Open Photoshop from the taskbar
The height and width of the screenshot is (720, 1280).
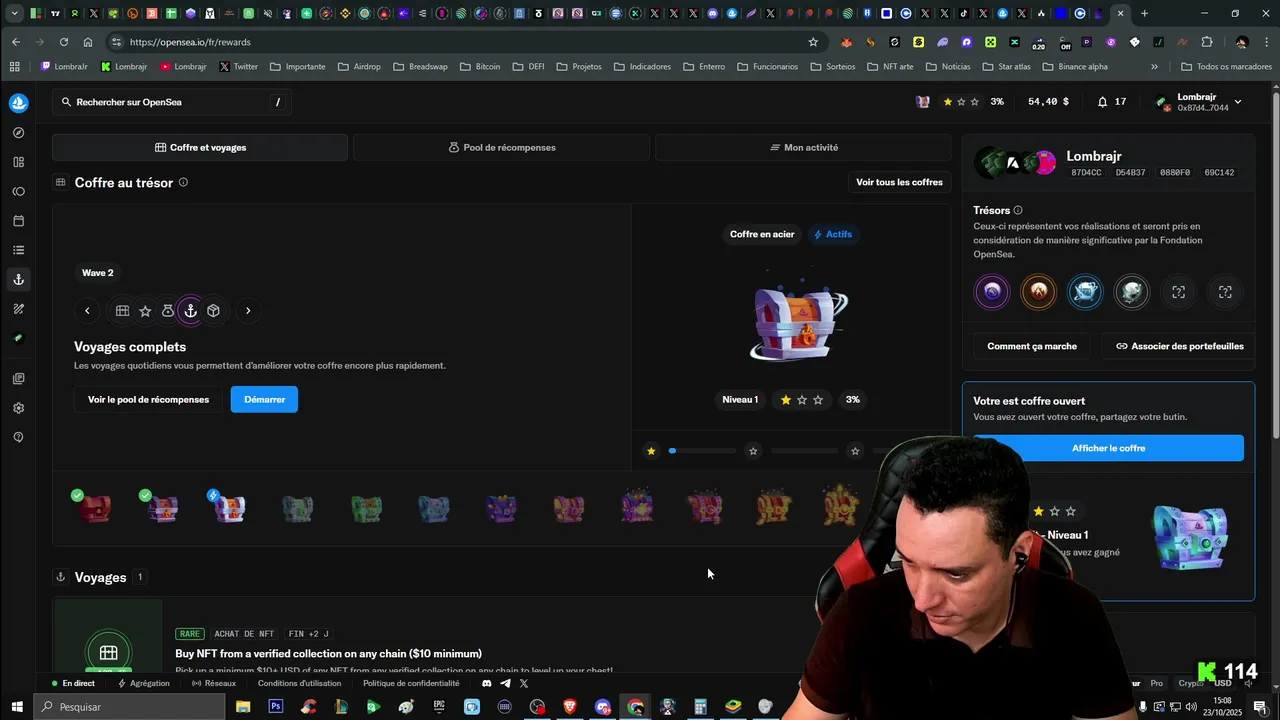[275, 707]
